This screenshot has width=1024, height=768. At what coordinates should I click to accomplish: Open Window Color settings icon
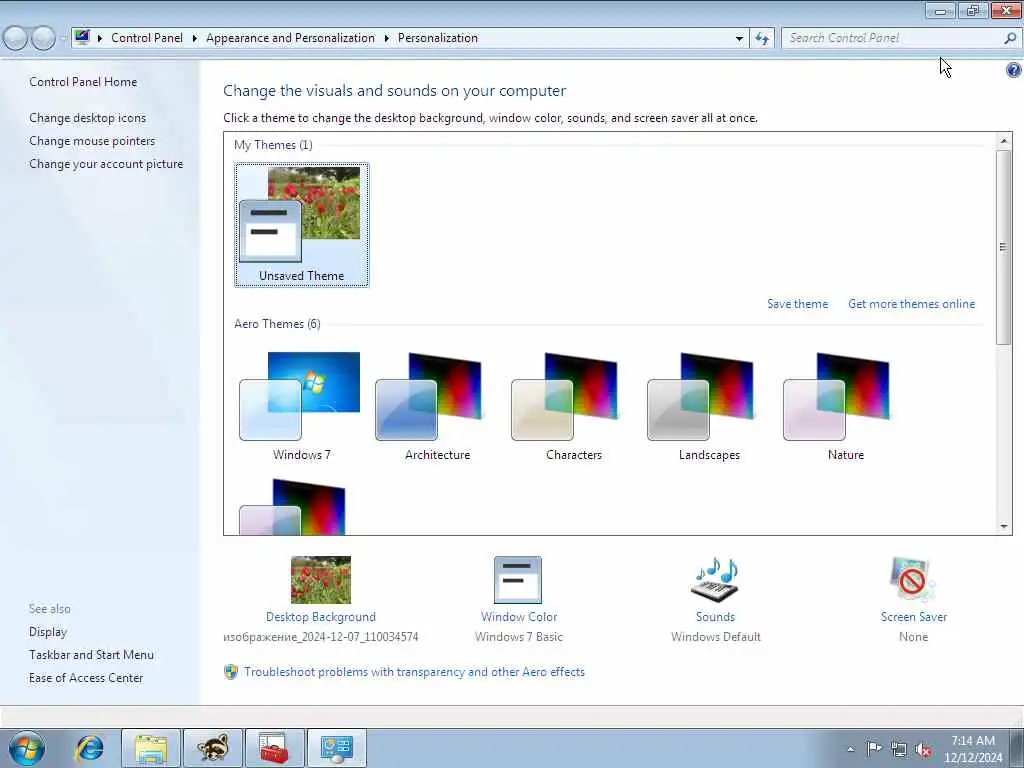pos(518,579)
